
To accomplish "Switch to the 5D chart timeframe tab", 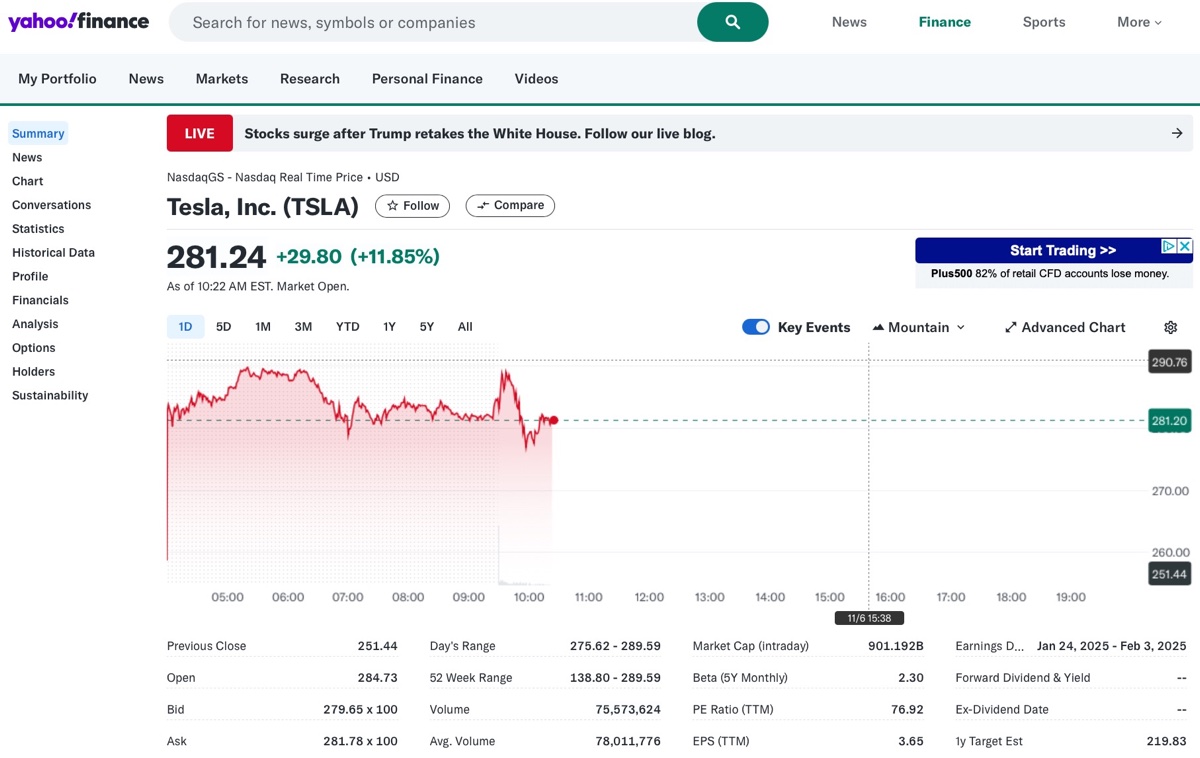I will (223, 326).
